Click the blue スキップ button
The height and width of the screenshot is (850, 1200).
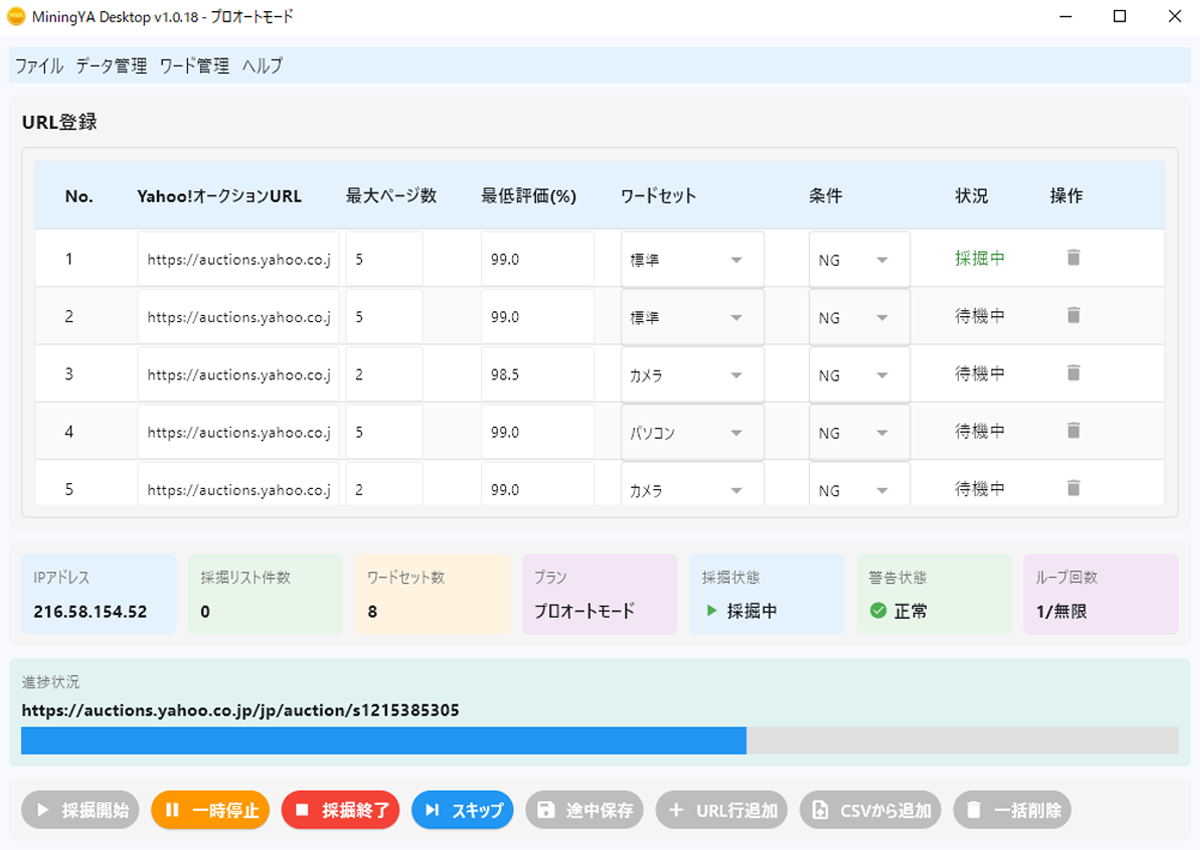point(462,810)
